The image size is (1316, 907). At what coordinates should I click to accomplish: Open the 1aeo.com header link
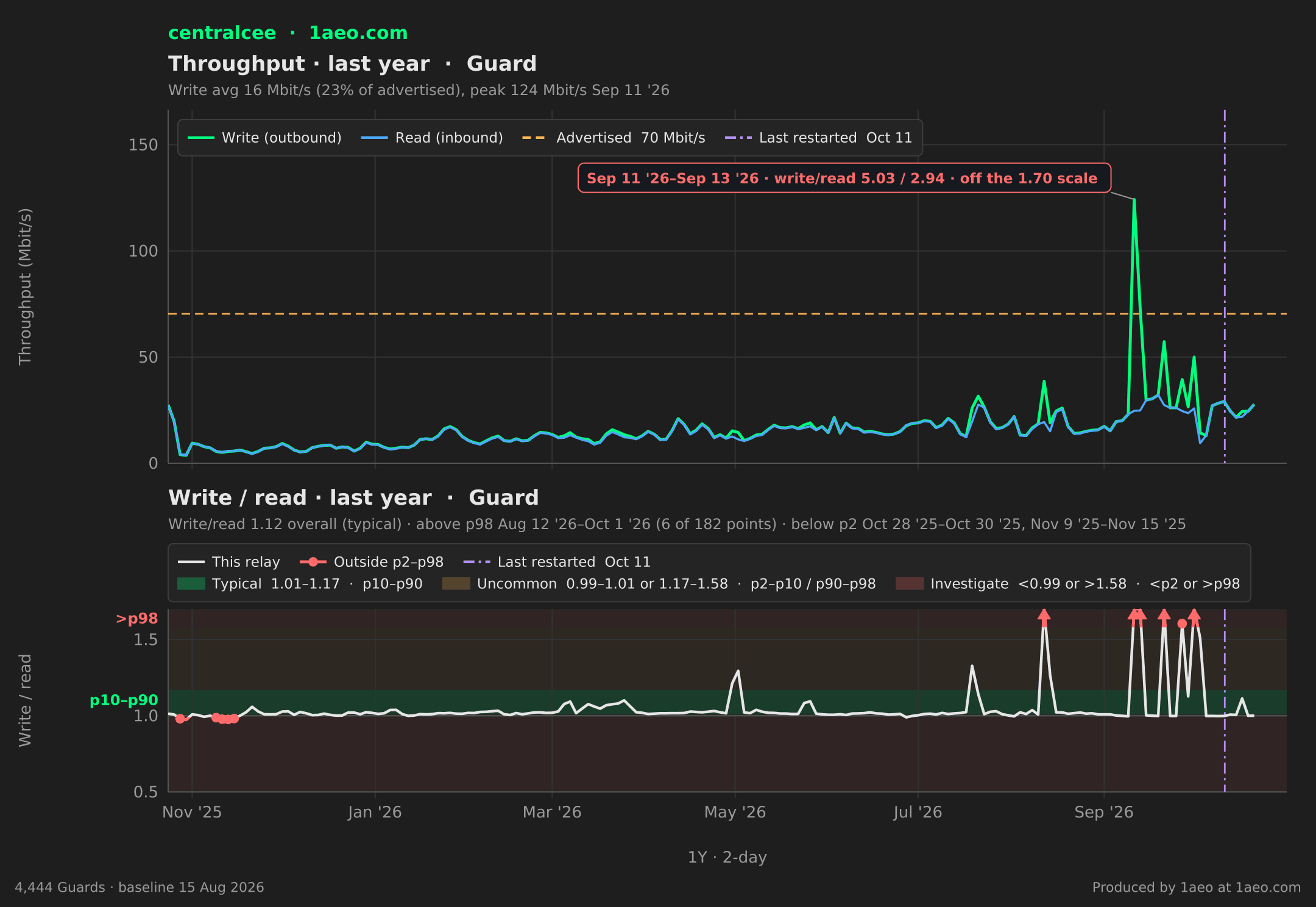point(358,33)
